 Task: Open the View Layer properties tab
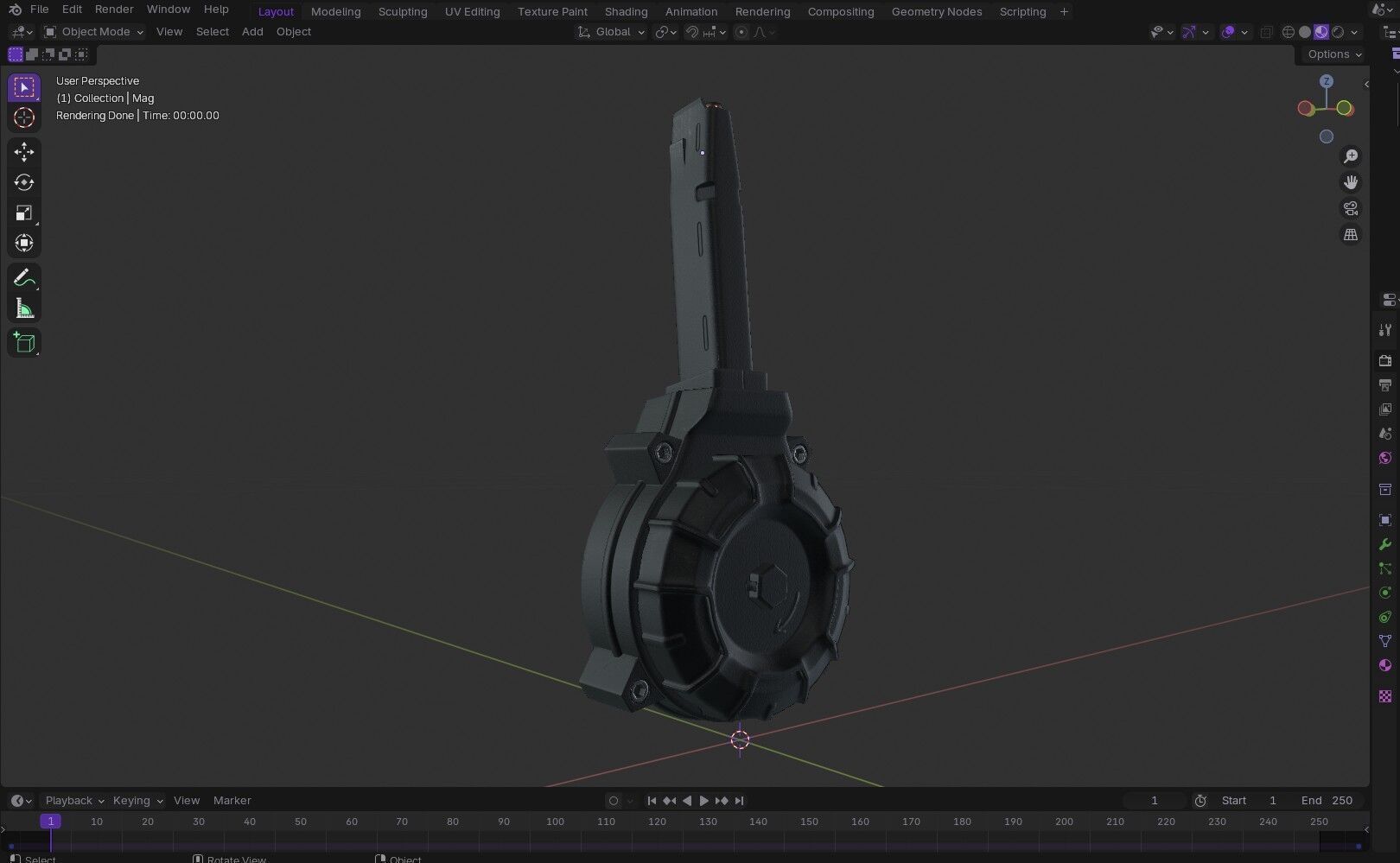[x=1385, y=409]
